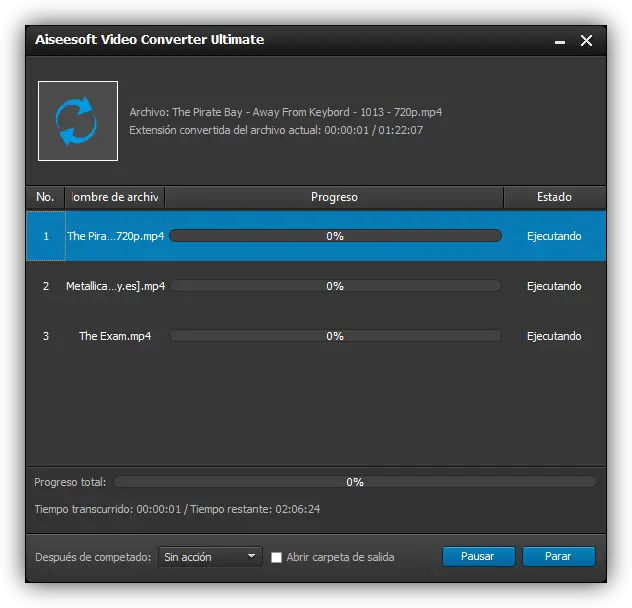Click the Estado column header
Image resolution: width=632 pixels, height=608 pixels.
tap(554, 197)
